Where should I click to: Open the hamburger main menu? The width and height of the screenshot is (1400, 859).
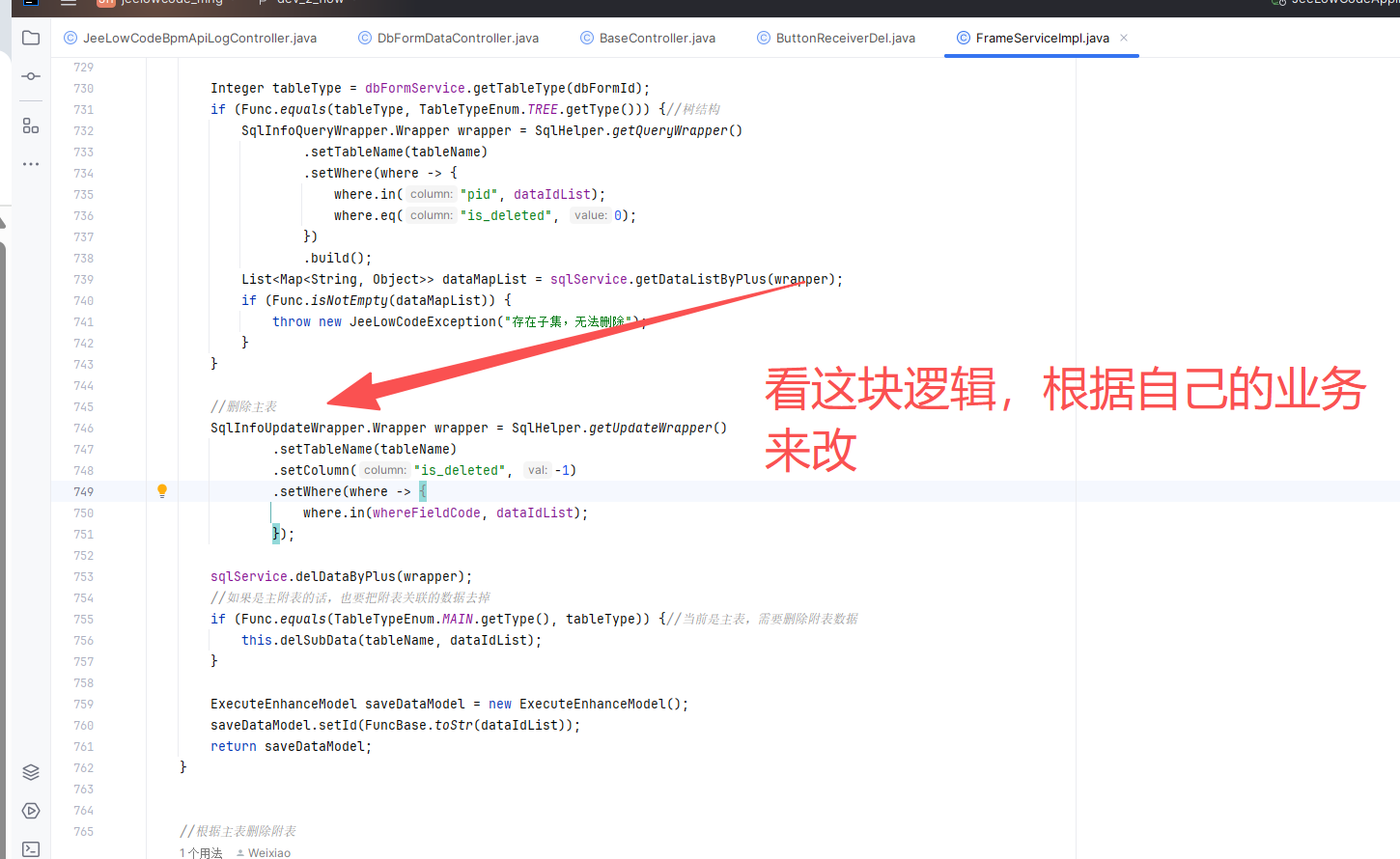[x=69, y=3]
